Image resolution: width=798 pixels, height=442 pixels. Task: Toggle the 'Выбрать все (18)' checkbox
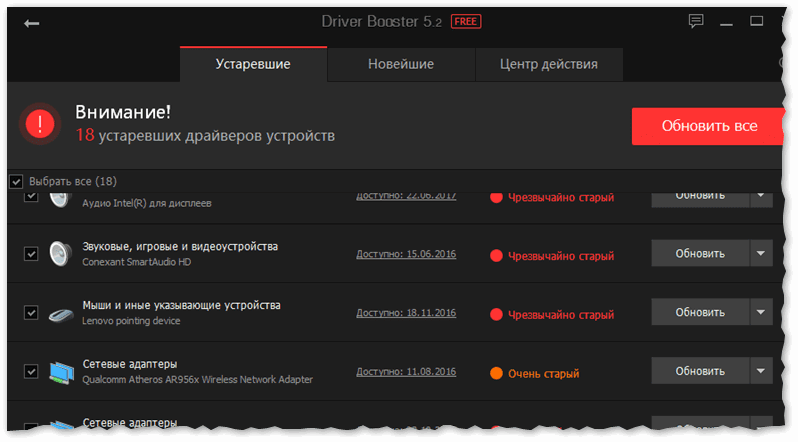coord(16,181)
